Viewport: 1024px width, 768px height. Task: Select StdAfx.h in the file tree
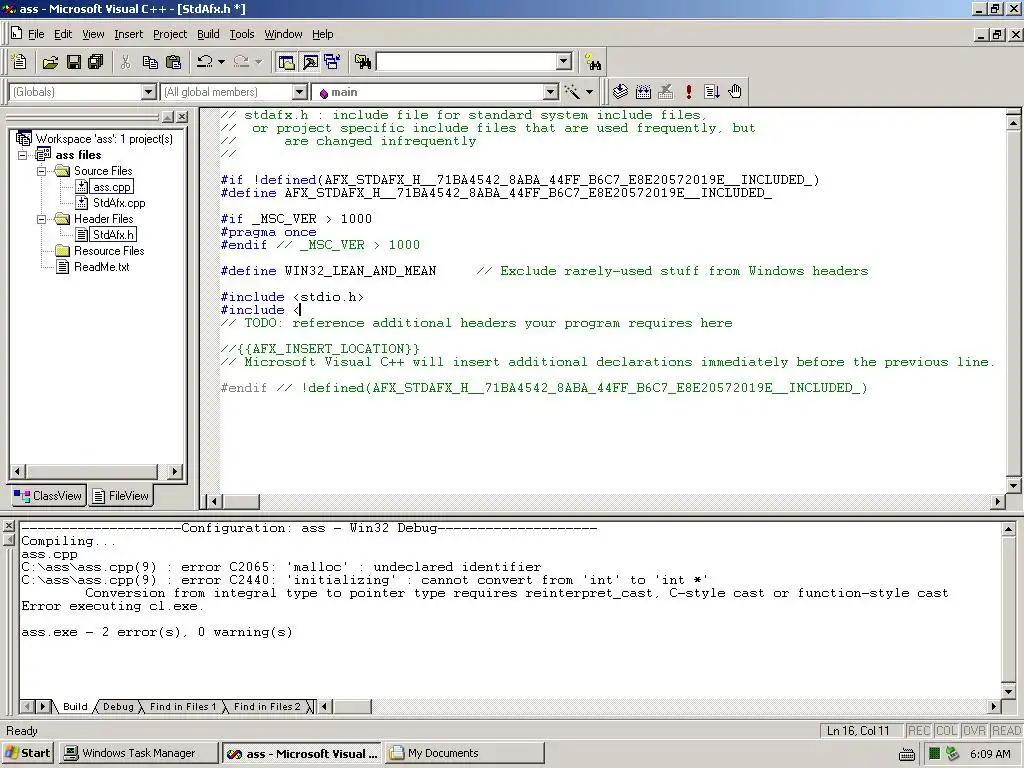114,235
